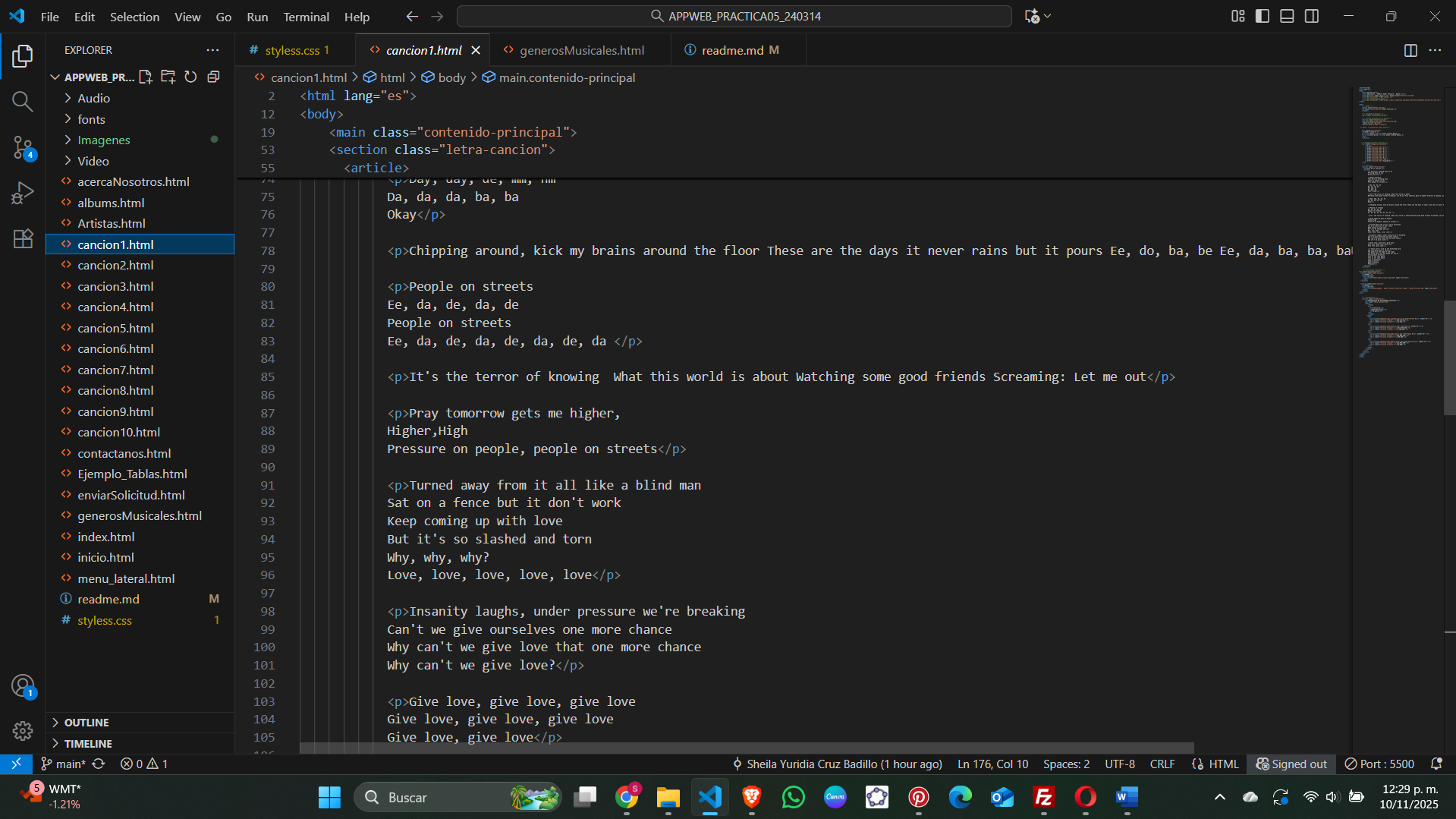Split the editor to the right
The height and width of the screenshot is (819, 1456).
[x=1410, y=50]
